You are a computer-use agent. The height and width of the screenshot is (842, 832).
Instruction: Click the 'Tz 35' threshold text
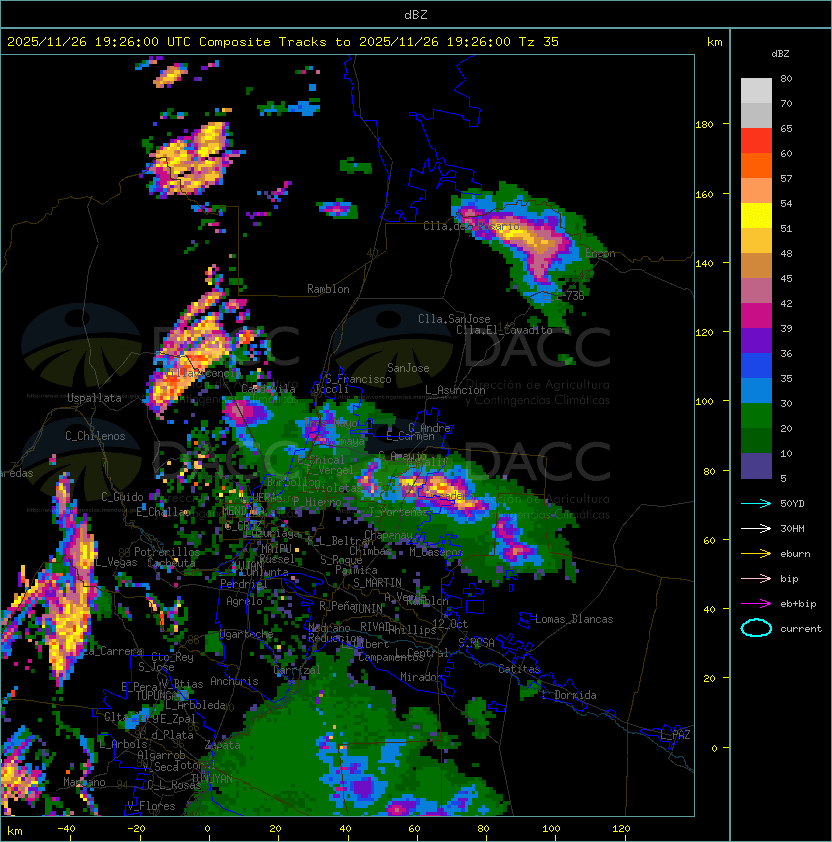pos(539,42)
